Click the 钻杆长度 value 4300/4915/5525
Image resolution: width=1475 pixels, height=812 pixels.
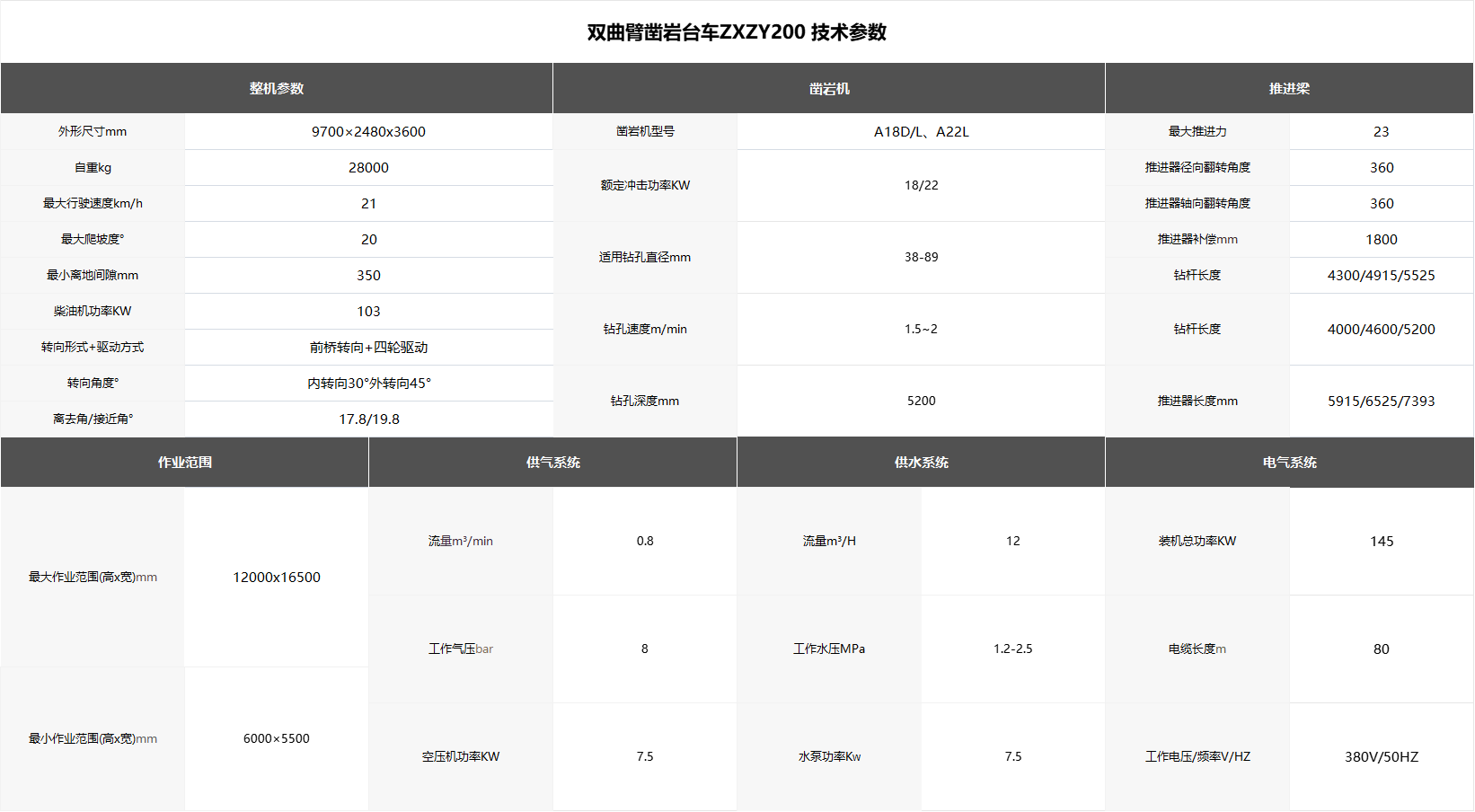(x=1382, y=275)
